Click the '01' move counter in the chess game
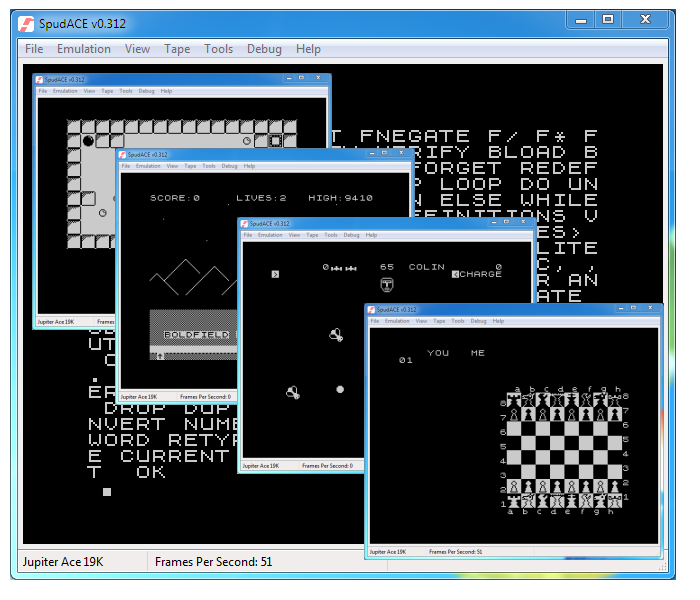This screenshot has width=700, height=600. 406,360
